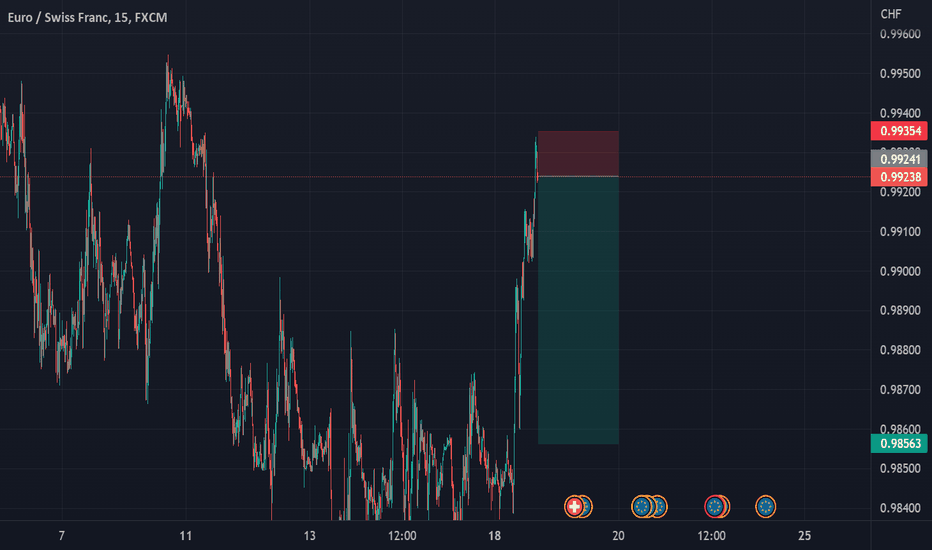Click the 0.98600 price scale value

pos(900,429)
